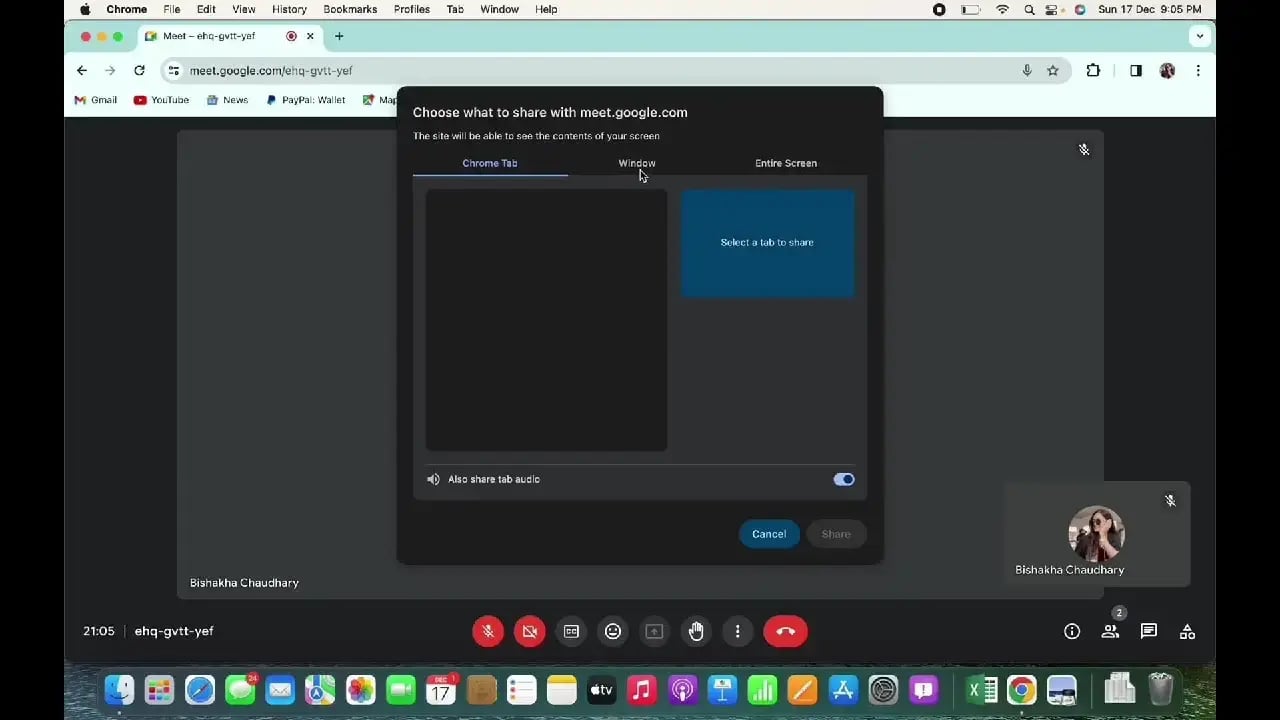Show the participants list
This screenshot has width=1280, height=720.
pyautogui.click(x=1110, y=631)
